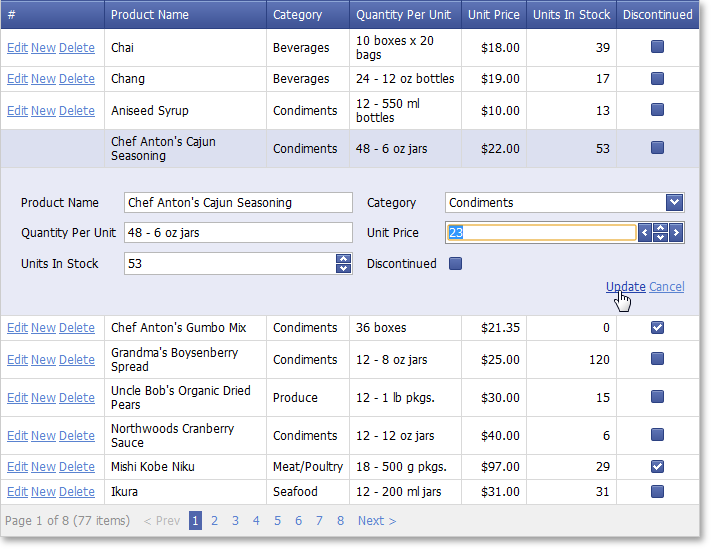713x551 pixels.
Task: Cancel editing the product
Action: [667, 287]
